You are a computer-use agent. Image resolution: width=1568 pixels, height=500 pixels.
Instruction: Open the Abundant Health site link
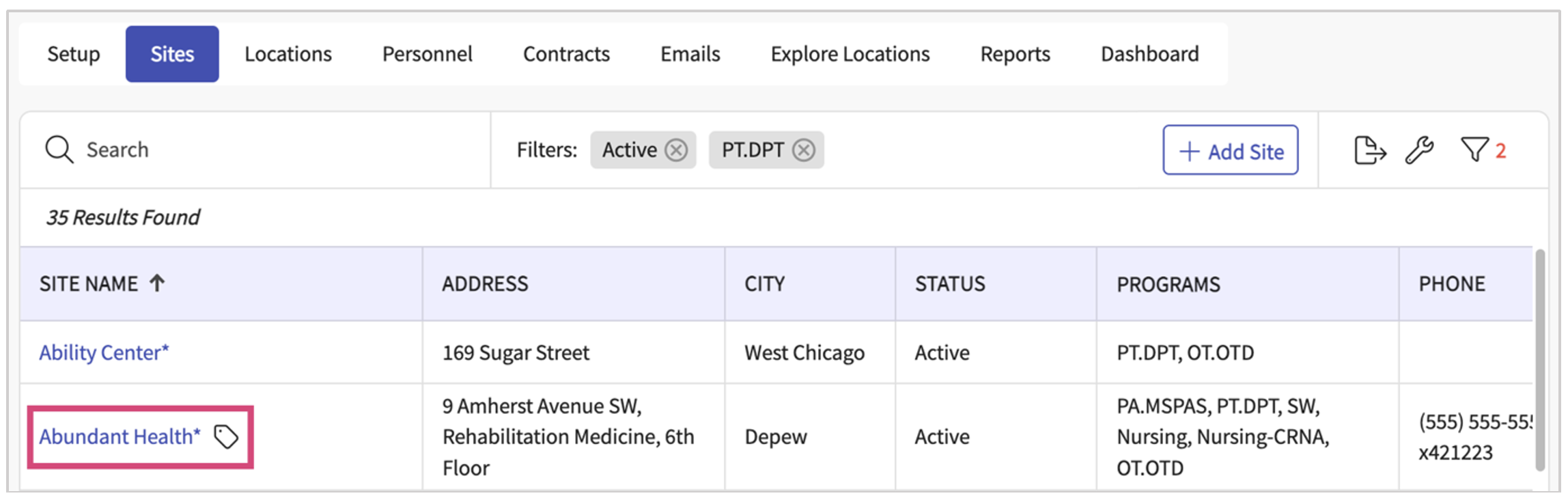120,436
